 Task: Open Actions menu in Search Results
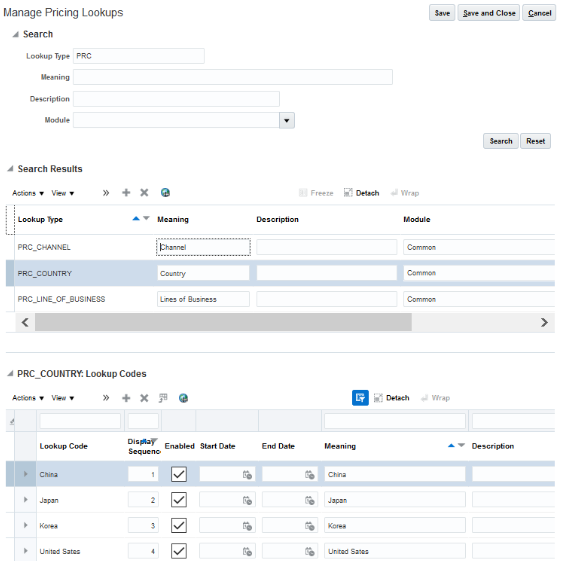pyautogui.click(x=28, y=193)
